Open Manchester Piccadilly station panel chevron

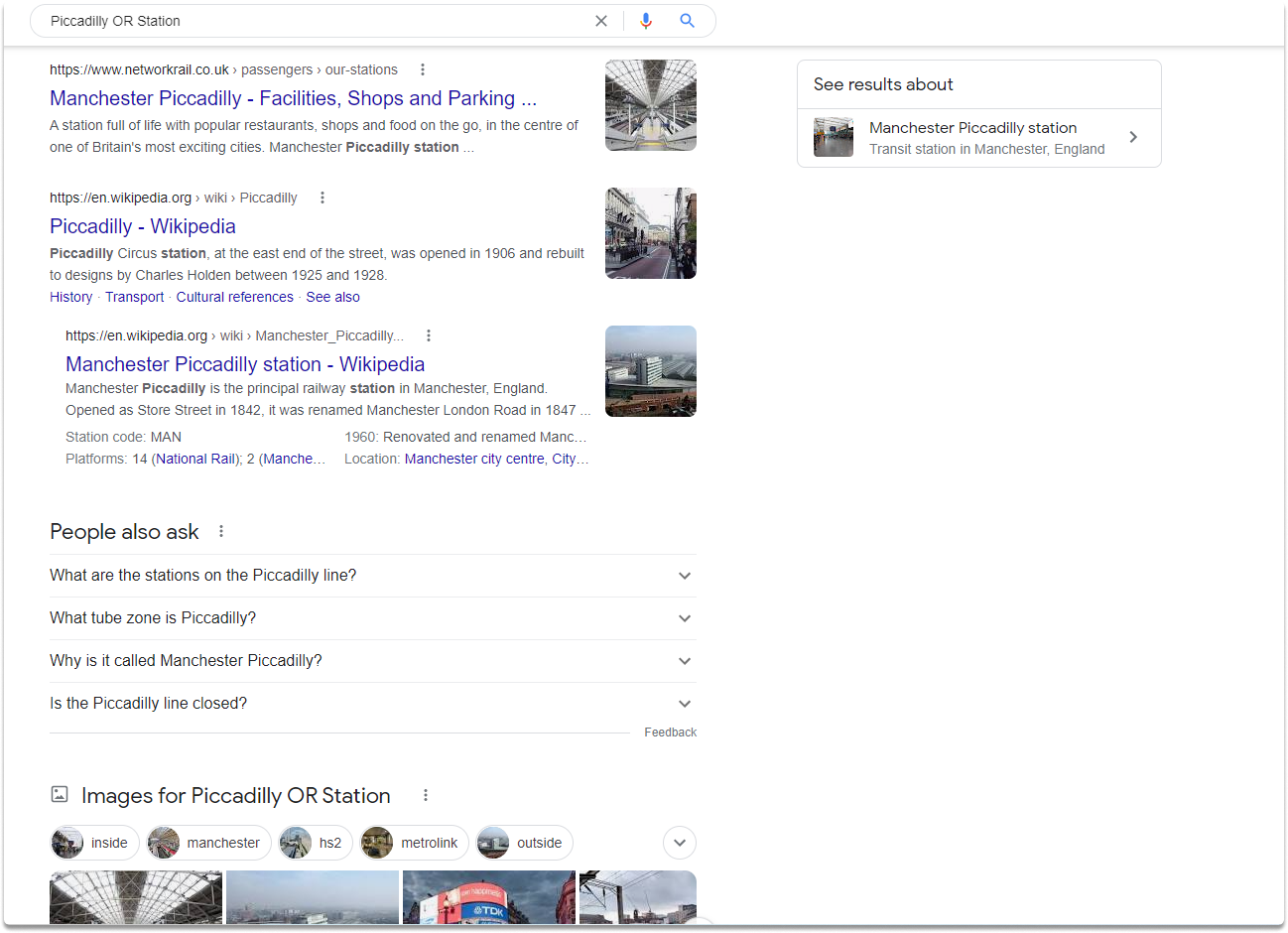1133,137
